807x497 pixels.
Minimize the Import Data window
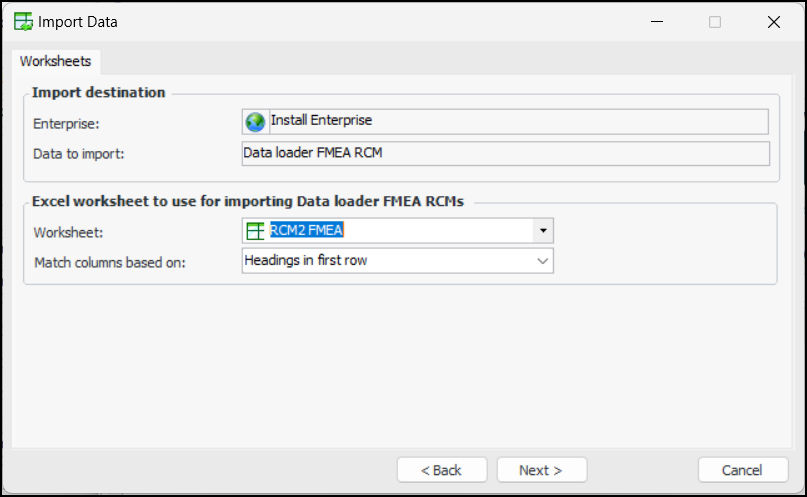[657, 21]
